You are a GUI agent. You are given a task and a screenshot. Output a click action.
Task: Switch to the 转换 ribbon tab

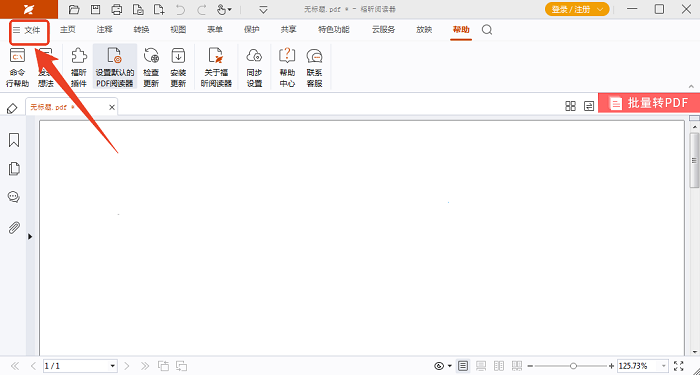click(x=141, y=30)
